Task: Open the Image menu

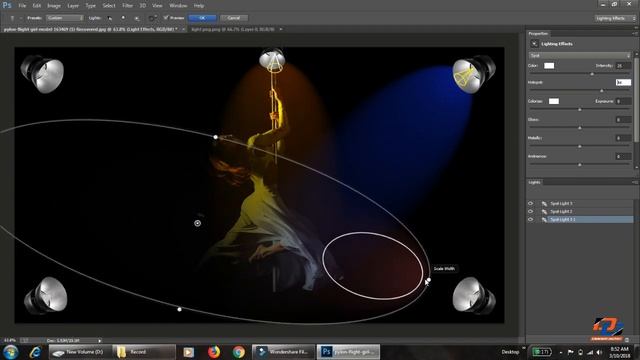Action: 53,6
